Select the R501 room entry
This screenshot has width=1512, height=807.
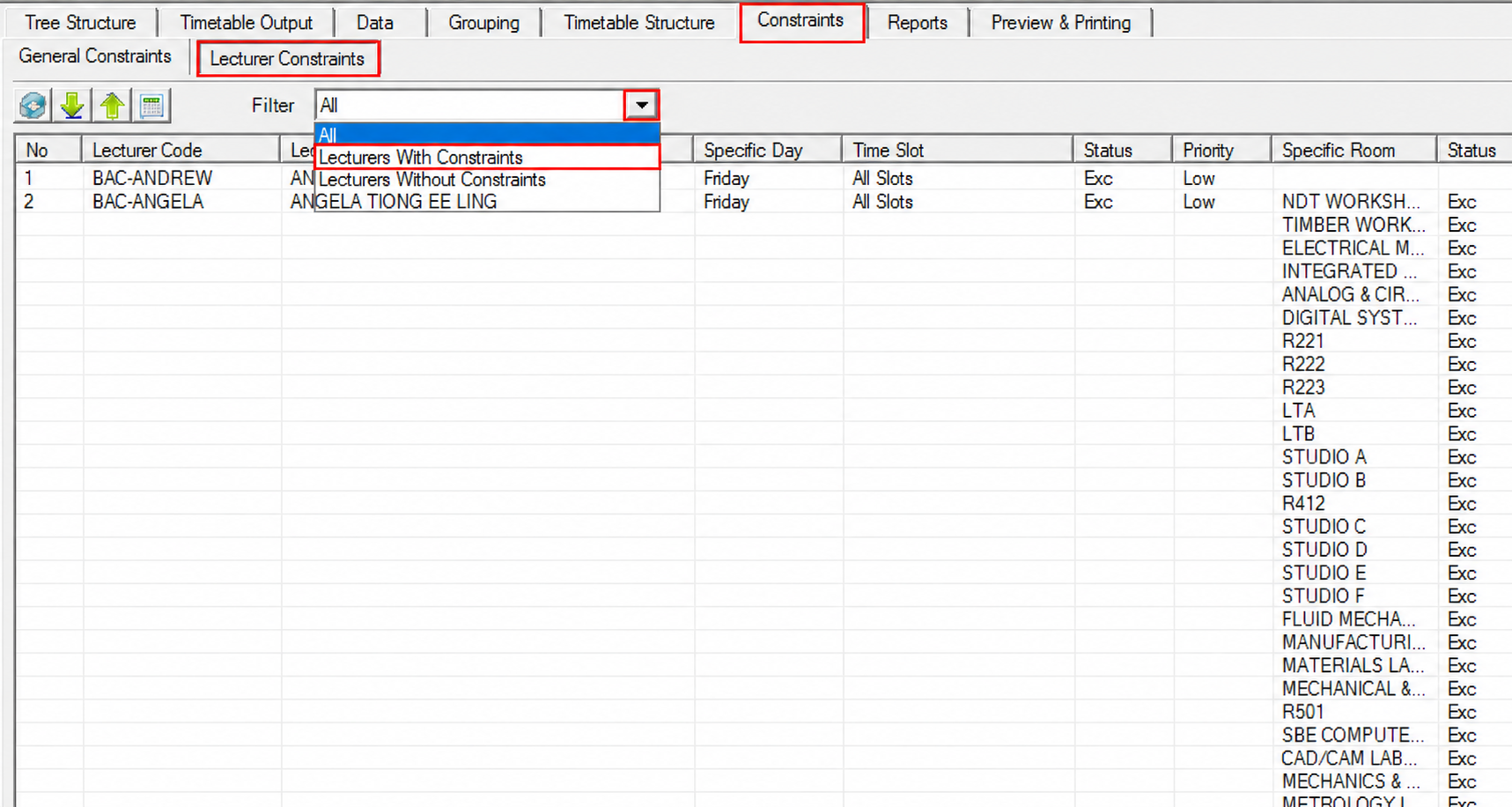1303,712
